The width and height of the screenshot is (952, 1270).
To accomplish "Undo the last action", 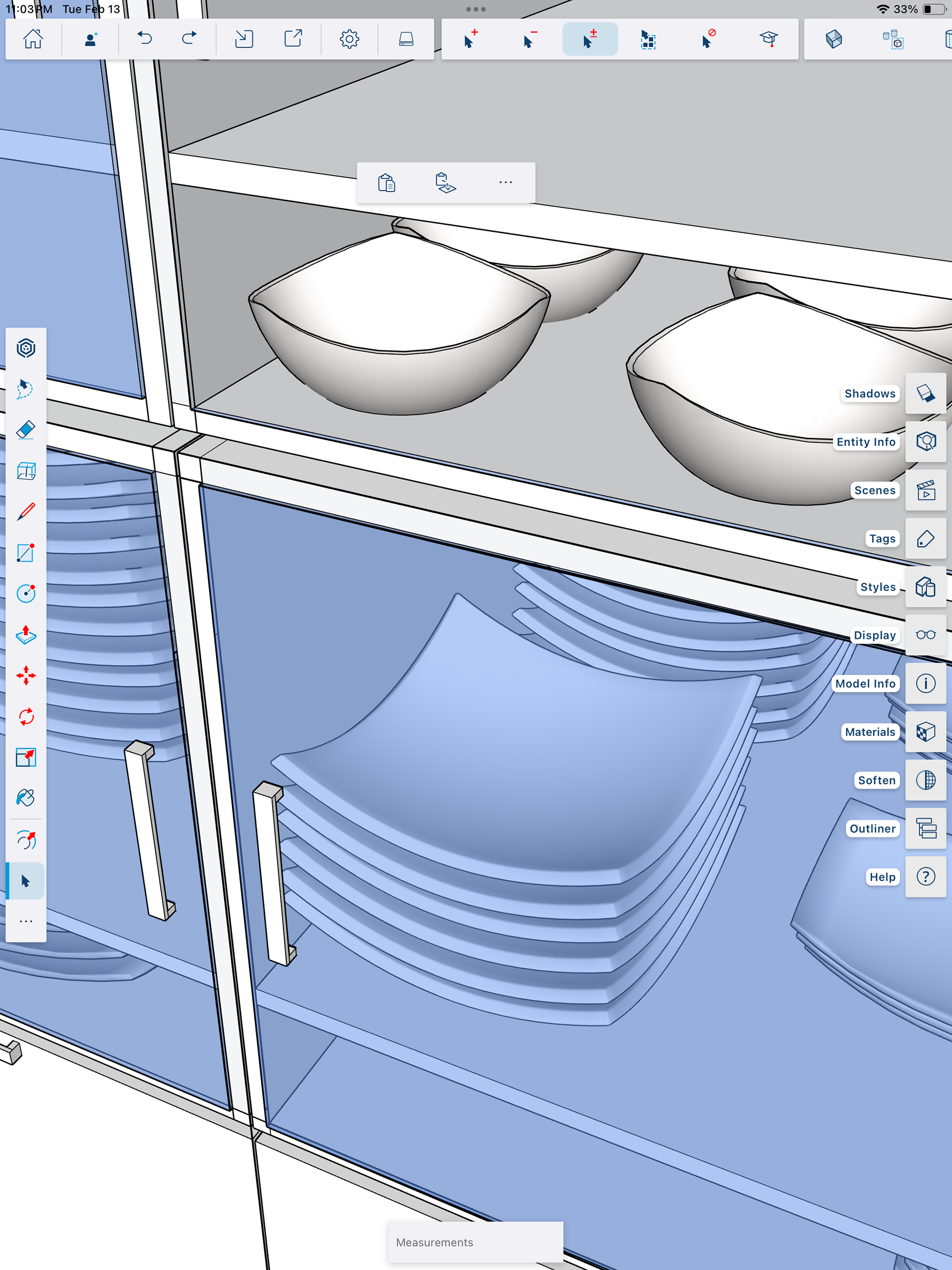I will (144, 39).
